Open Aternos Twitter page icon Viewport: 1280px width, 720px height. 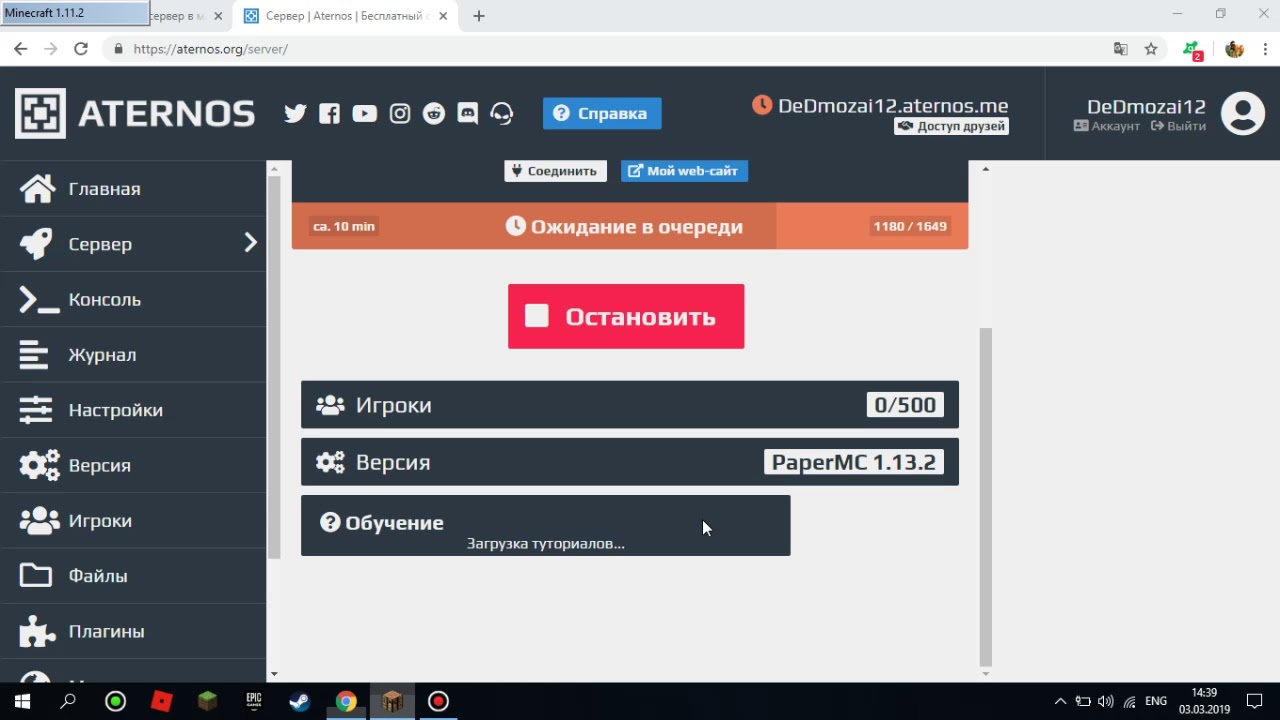coord(295,113)
